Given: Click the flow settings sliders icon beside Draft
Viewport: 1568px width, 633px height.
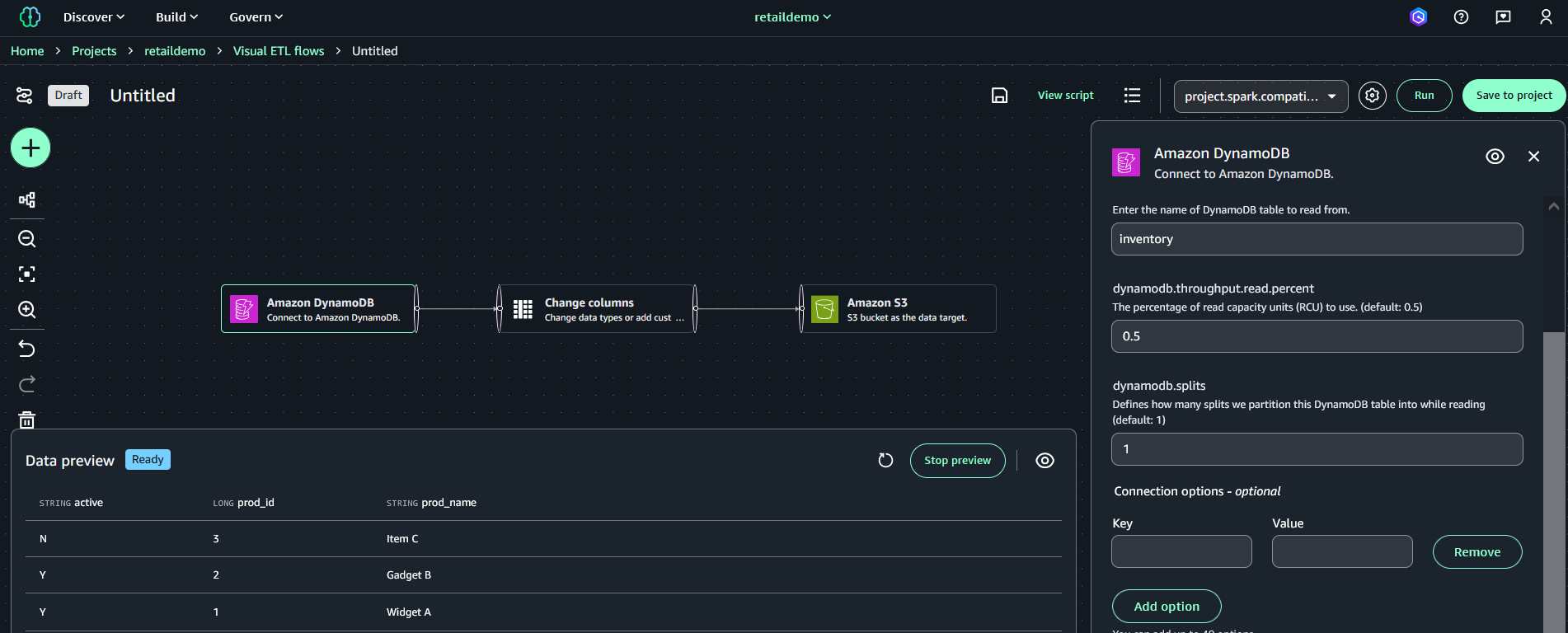Looking at the screenshot, I should pos(25,96).
